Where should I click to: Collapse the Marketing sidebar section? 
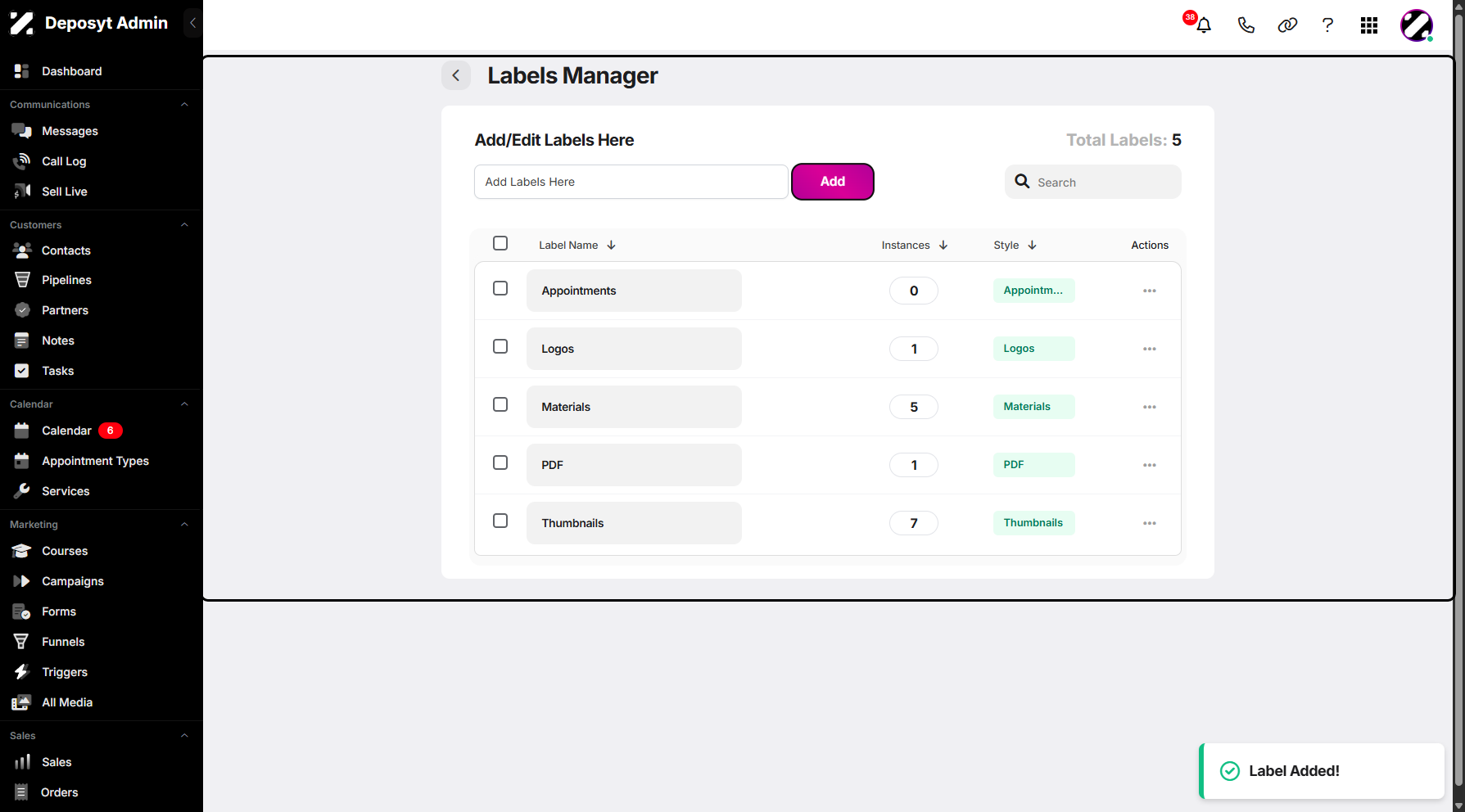point(184,525)
